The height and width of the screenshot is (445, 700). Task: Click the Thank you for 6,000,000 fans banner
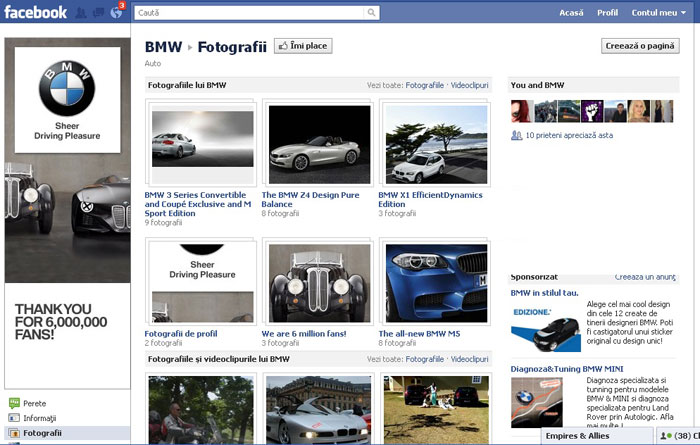[x=61, y=322]
